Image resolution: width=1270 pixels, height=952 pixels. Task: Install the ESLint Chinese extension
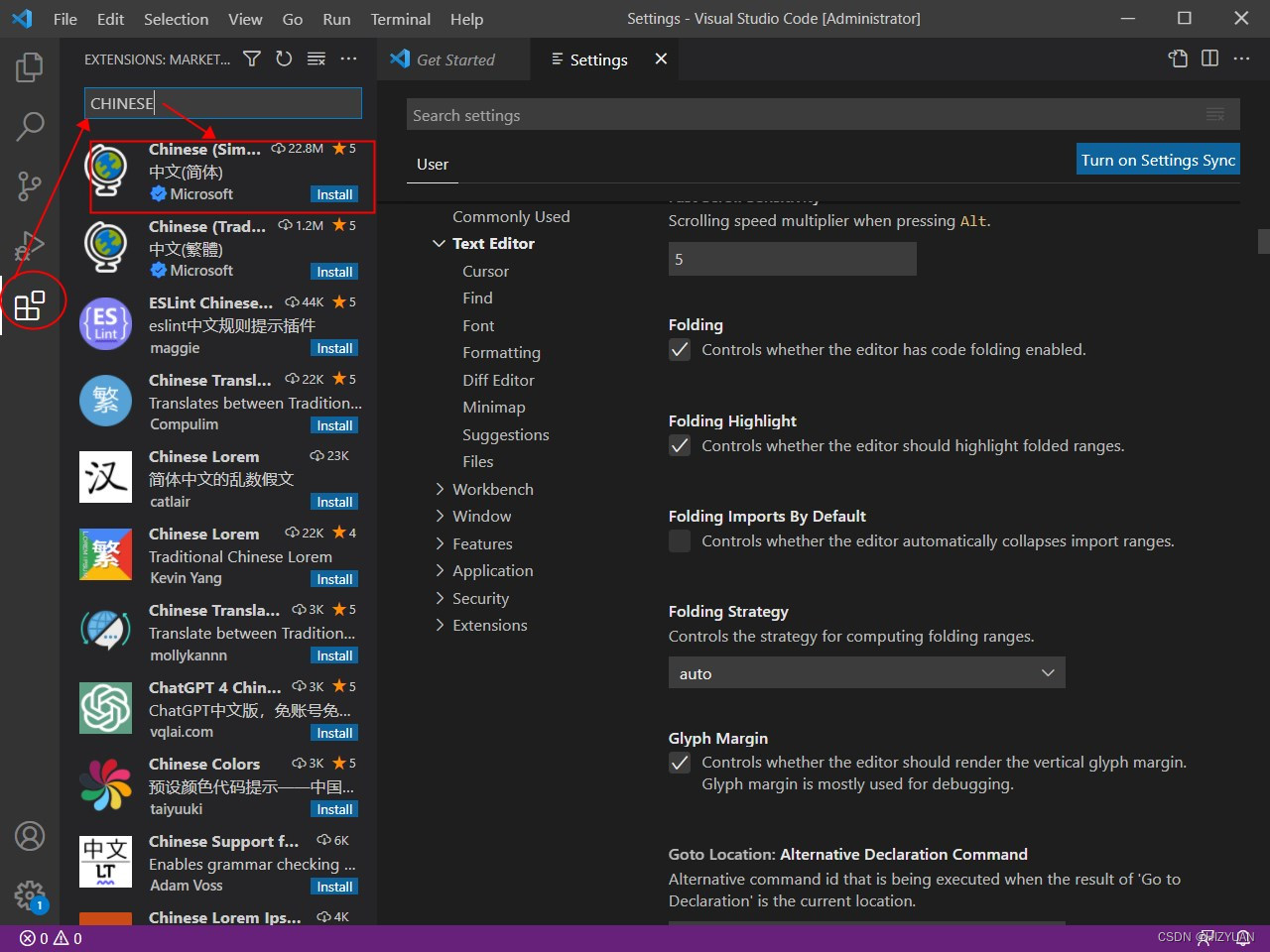[x=334, y=348]
